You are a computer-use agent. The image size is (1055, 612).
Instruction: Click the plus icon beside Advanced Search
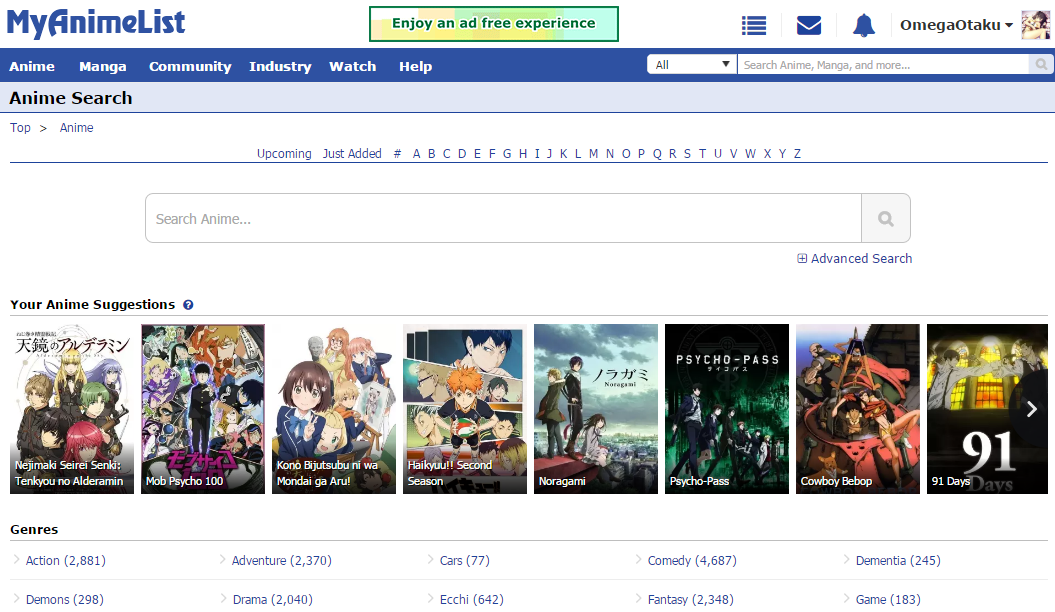tap(802, 258)
